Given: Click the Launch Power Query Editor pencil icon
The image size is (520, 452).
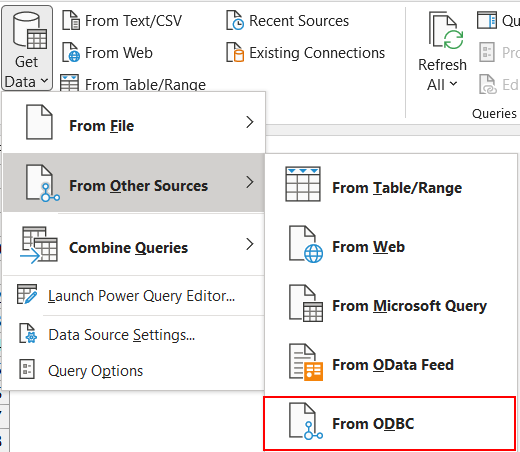Looking at the screenshot, I should click(27, 294).
